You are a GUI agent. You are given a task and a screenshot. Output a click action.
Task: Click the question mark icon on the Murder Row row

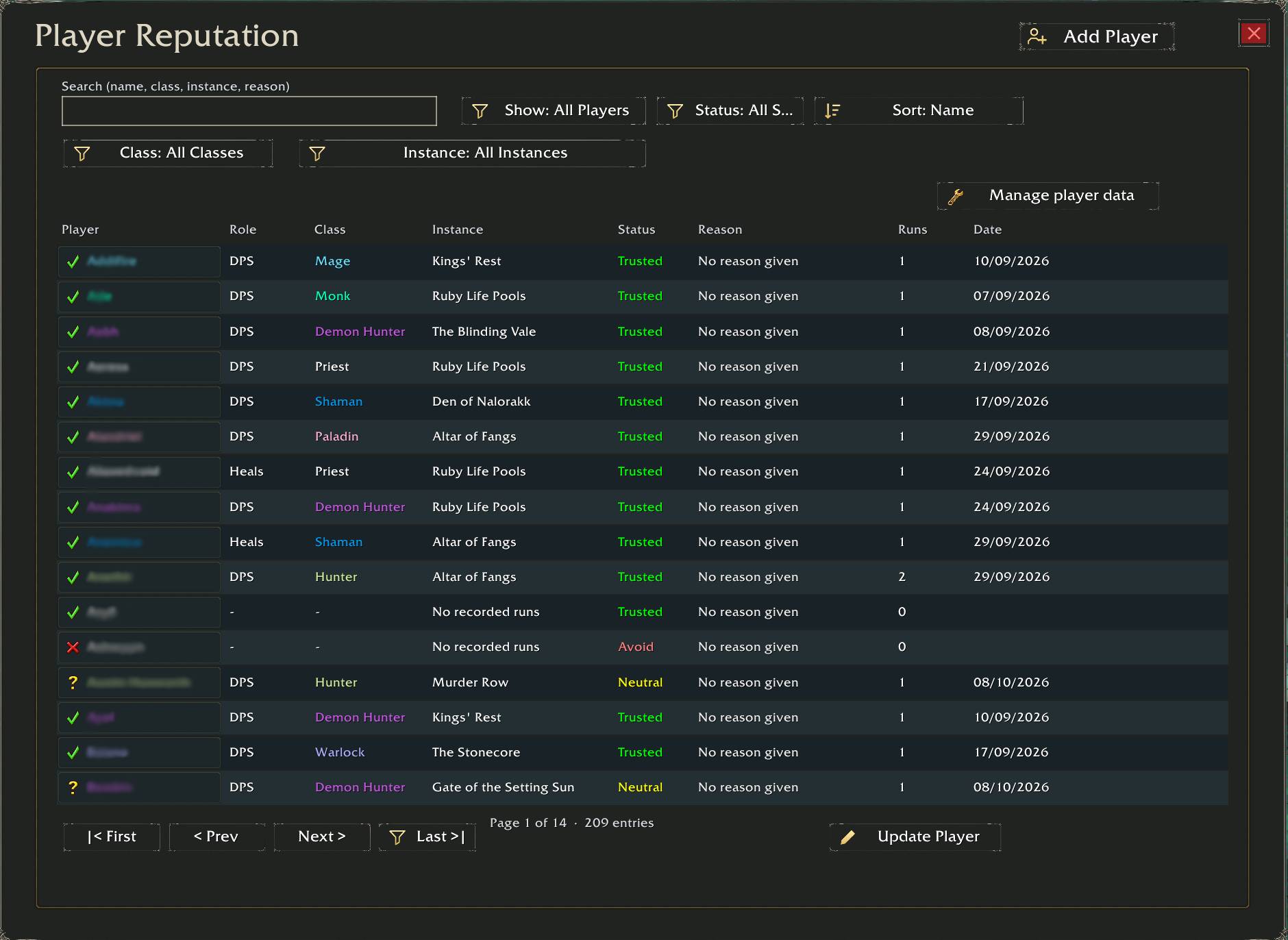pos(73,682)
